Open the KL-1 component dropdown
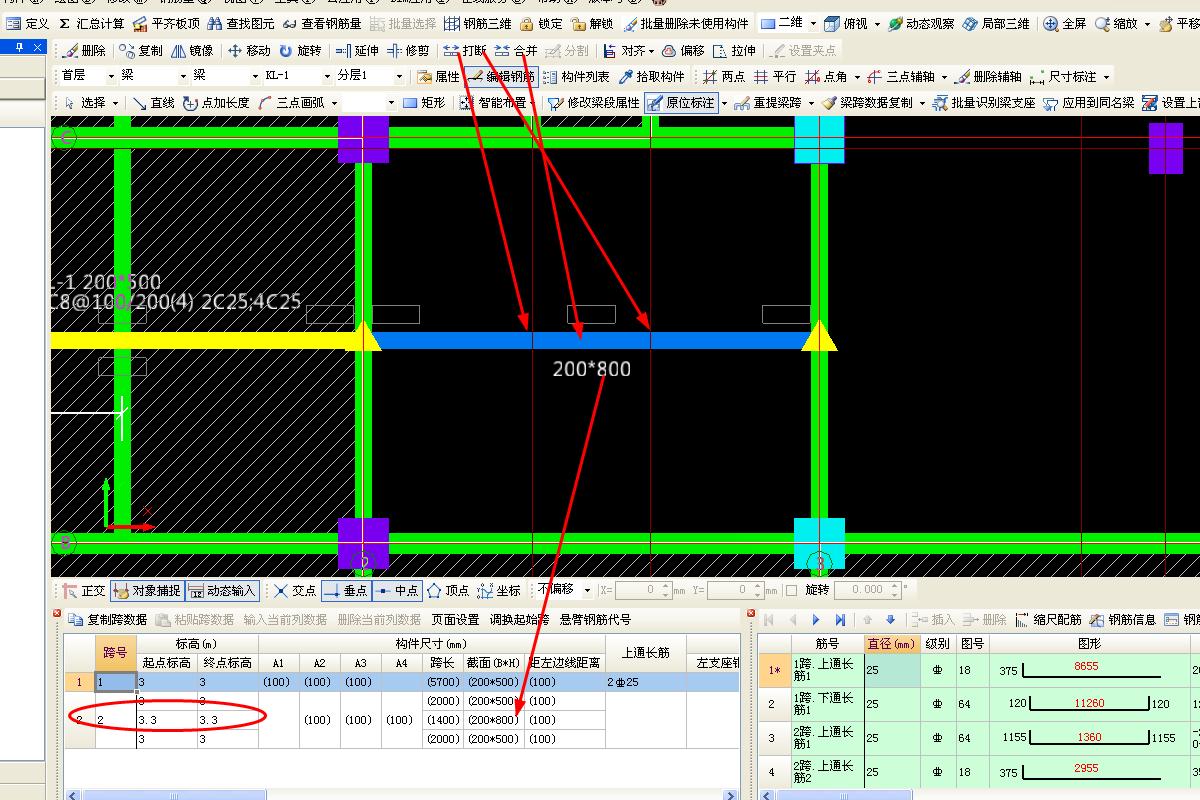The height and width of the screenshot is (800, 1200). click(327, 76)
